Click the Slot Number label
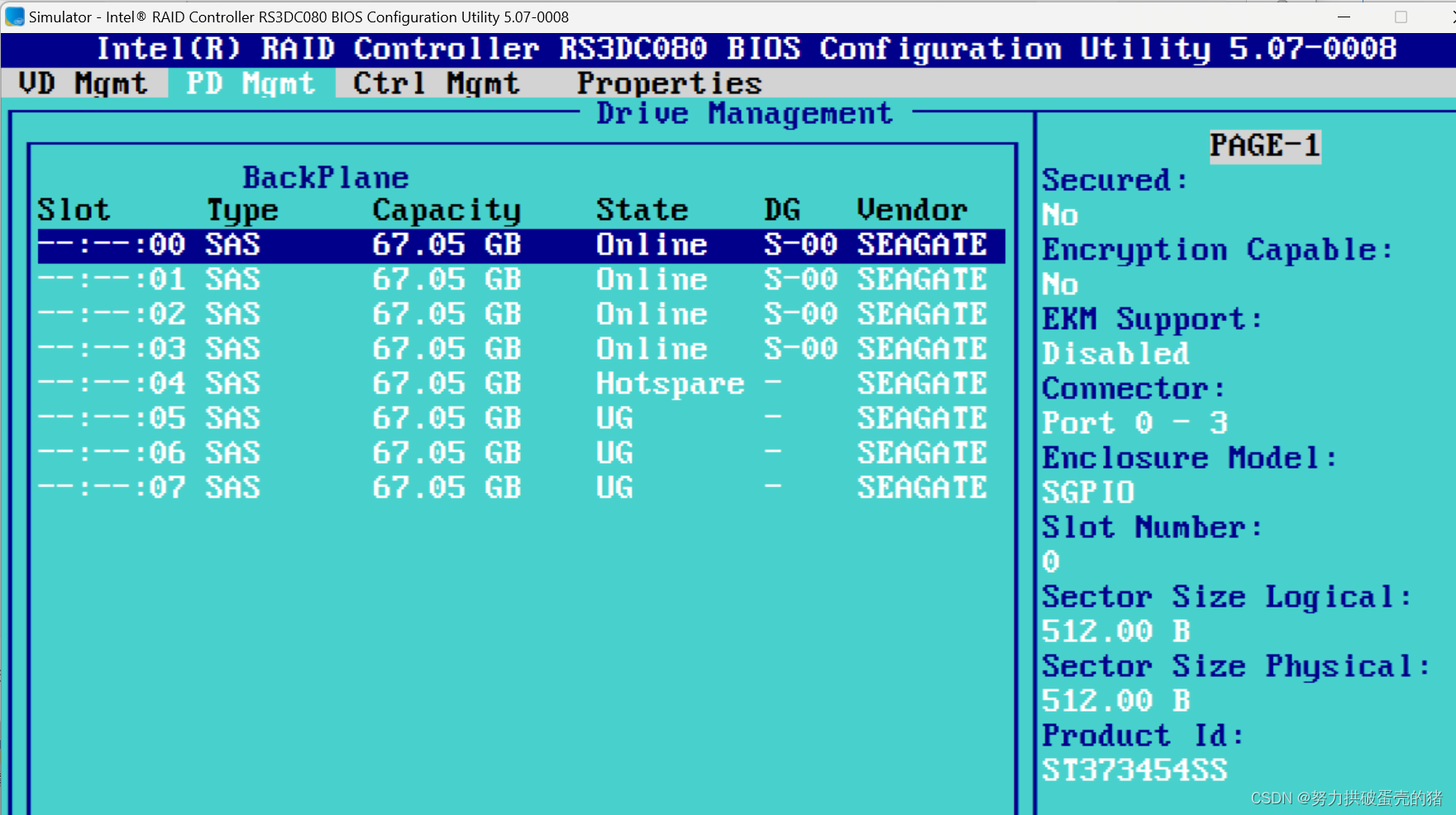The image size is (1456, 815). [1152, 527]
